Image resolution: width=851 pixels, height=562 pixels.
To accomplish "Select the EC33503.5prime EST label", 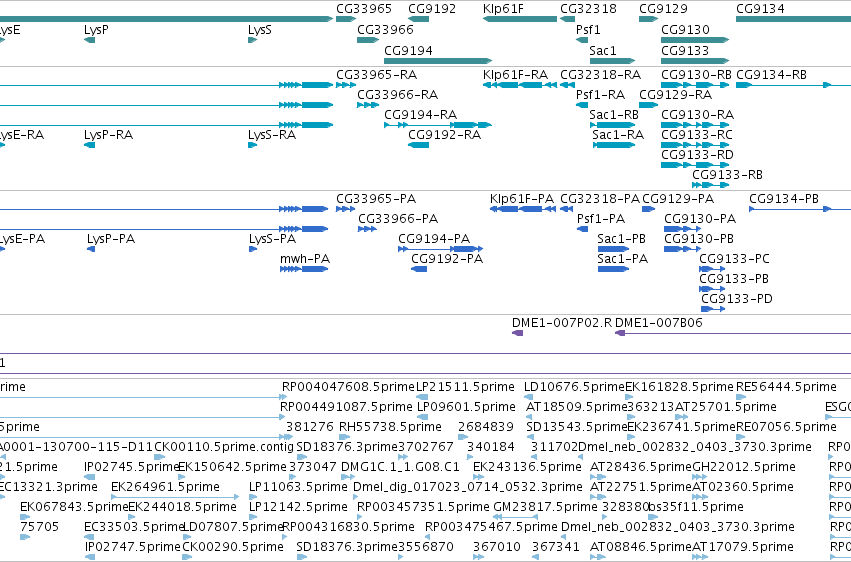I will (135, 527).
